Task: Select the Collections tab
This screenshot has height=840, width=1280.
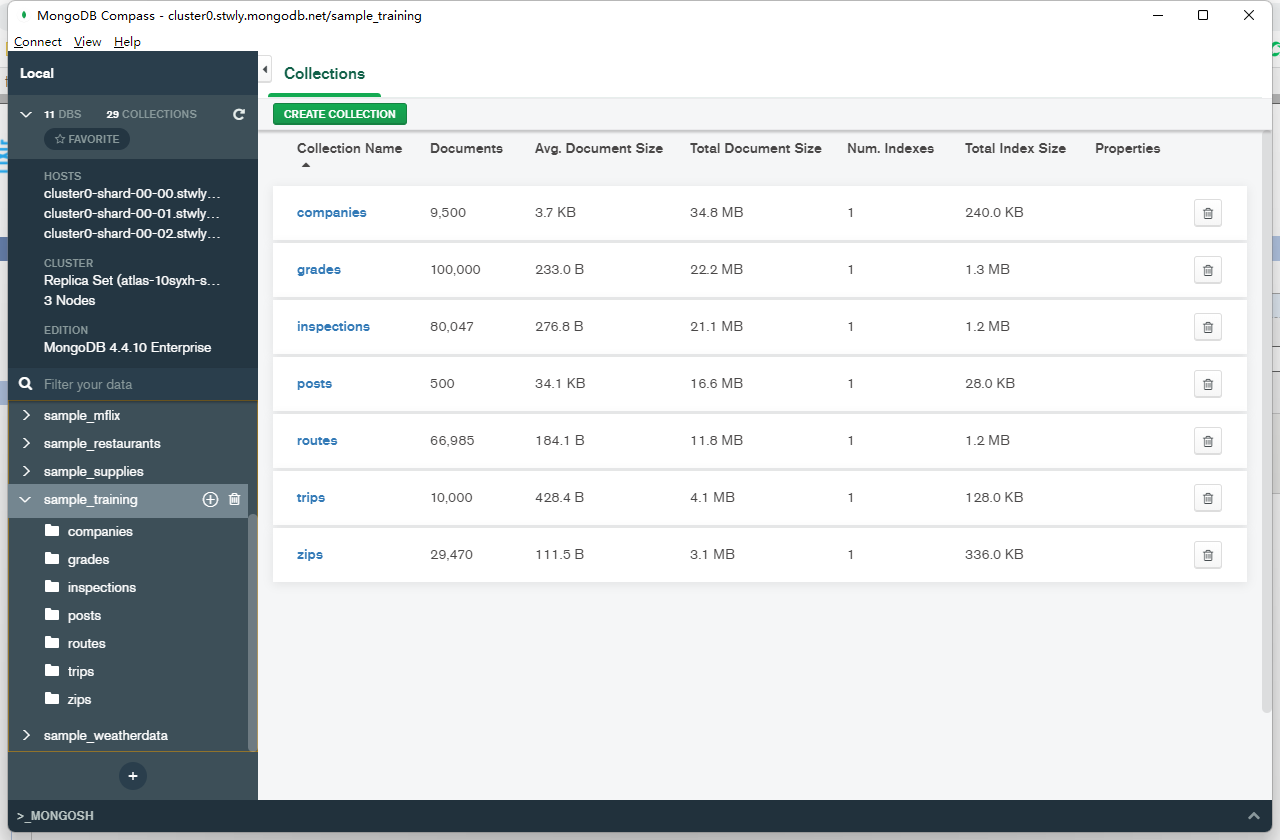Action: pyautogui.click(x=324, y=74)
